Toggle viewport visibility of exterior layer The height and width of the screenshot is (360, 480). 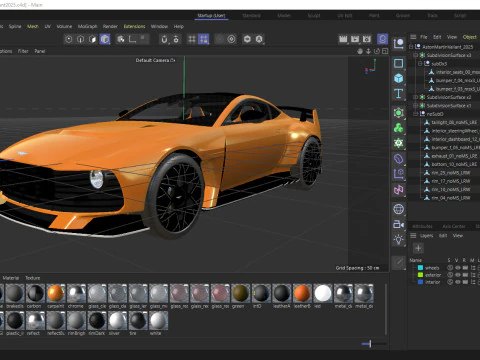(x=458, y=275)
